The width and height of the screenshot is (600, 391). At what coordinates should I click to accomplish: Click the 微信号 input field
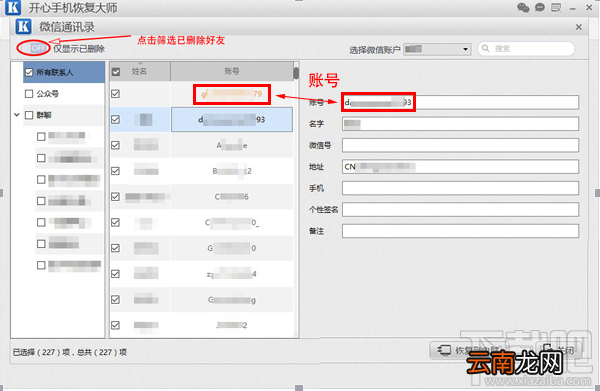click(x=460, y=145)
